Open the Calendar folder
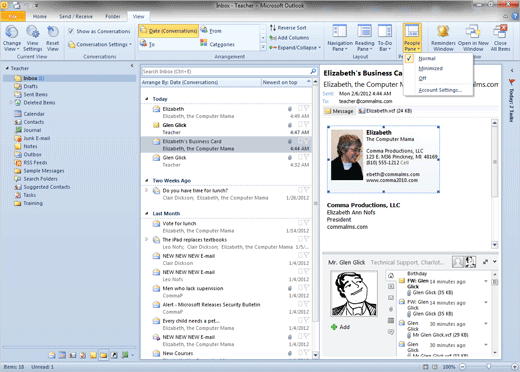The width and height of the screenshot is (520, 372). 29,114
